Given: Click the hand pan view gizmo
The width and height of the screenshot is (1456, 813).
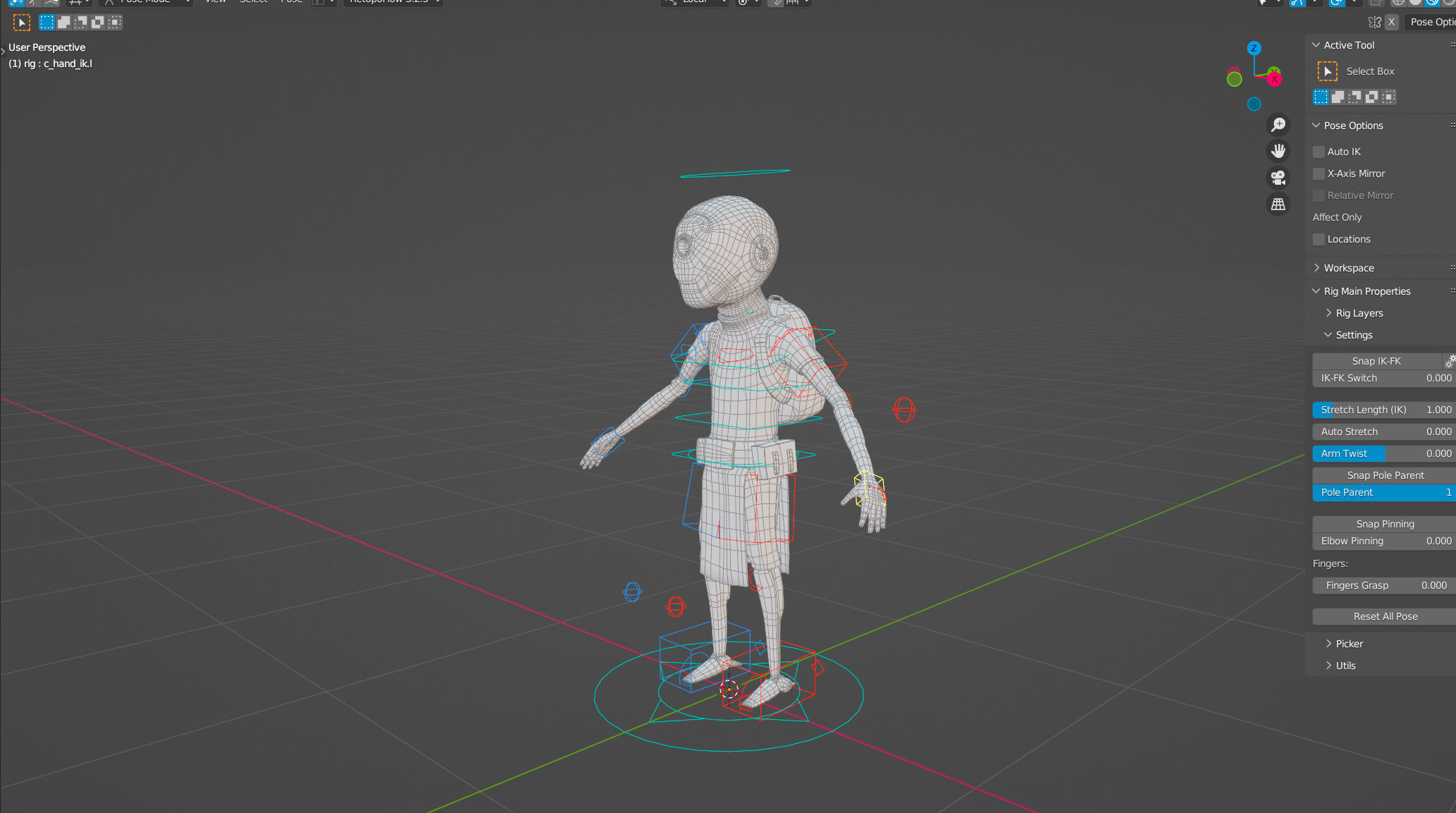Looking at the screenshot, I should (1278, 151).
